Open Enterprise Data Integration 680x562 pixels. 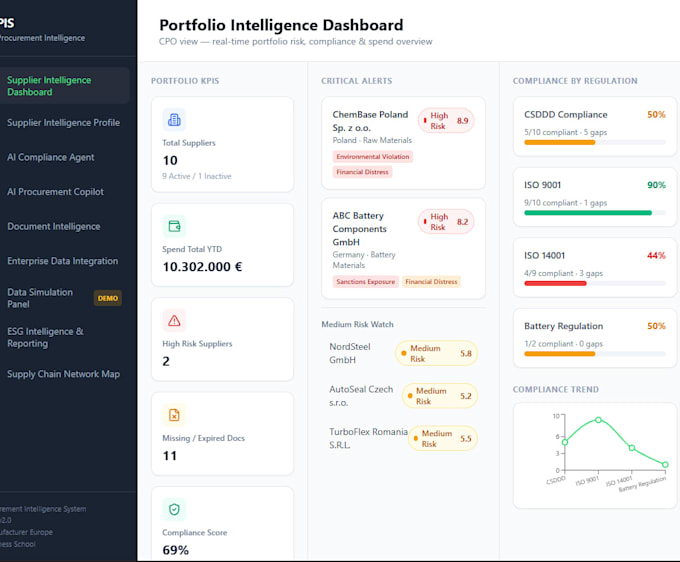click(x=62, y=261)
